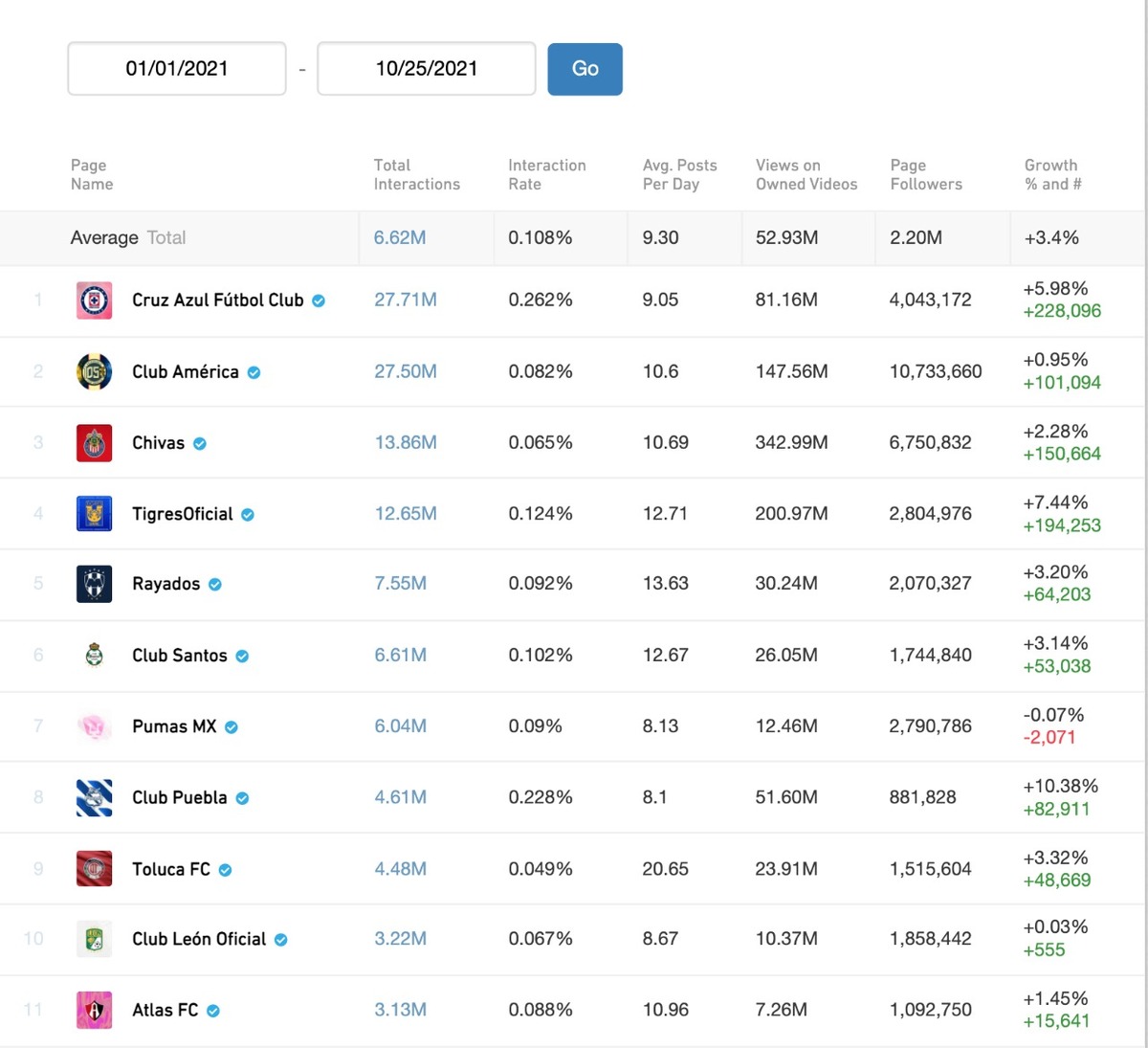Screen dimensions: 1148x1048
Task: Open Rayados page name link
Action: click(x=166, y=584)
